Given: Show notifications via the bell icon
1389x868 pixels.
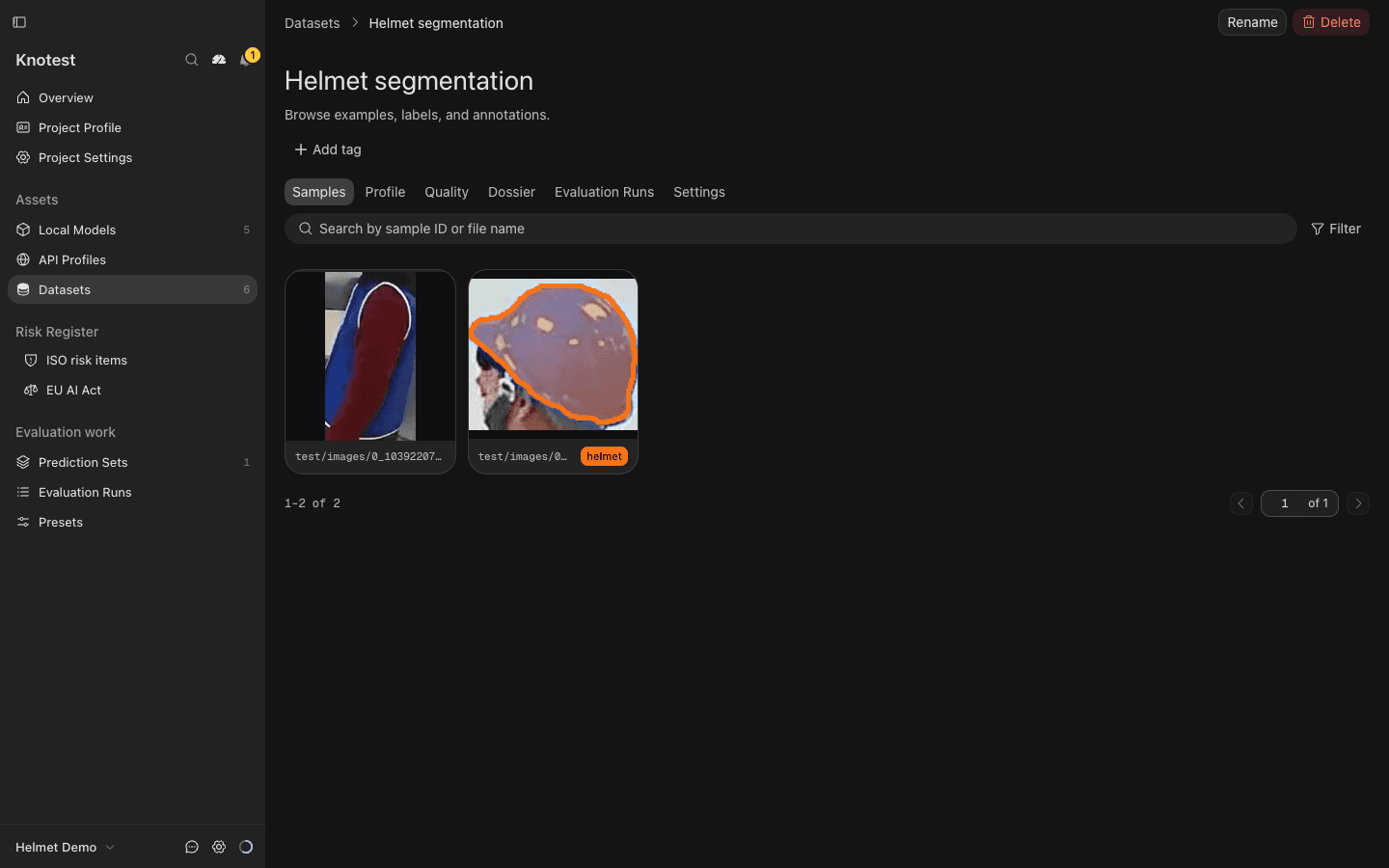Looking at the screenshot, I should [246, 60].
